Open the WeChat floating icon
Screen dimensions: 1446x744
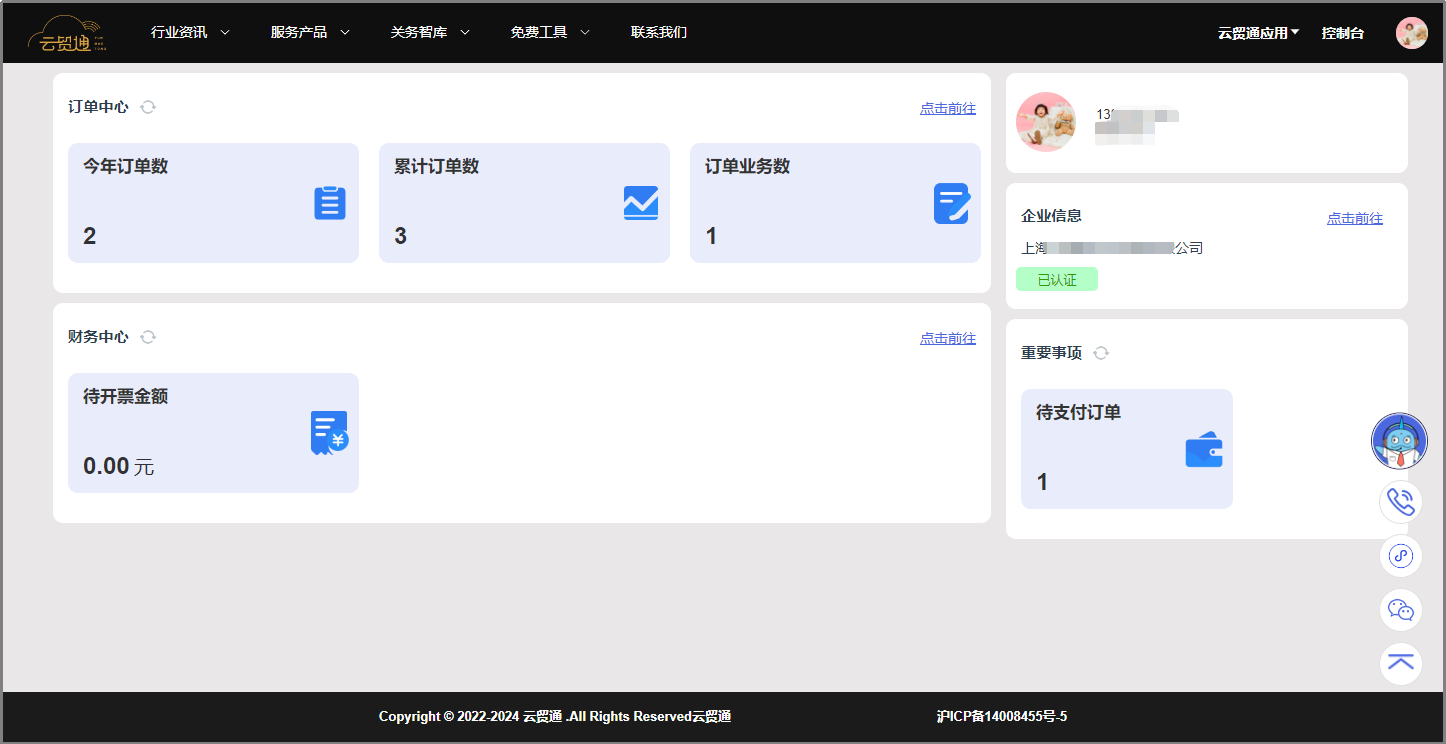pos(1401,610)
